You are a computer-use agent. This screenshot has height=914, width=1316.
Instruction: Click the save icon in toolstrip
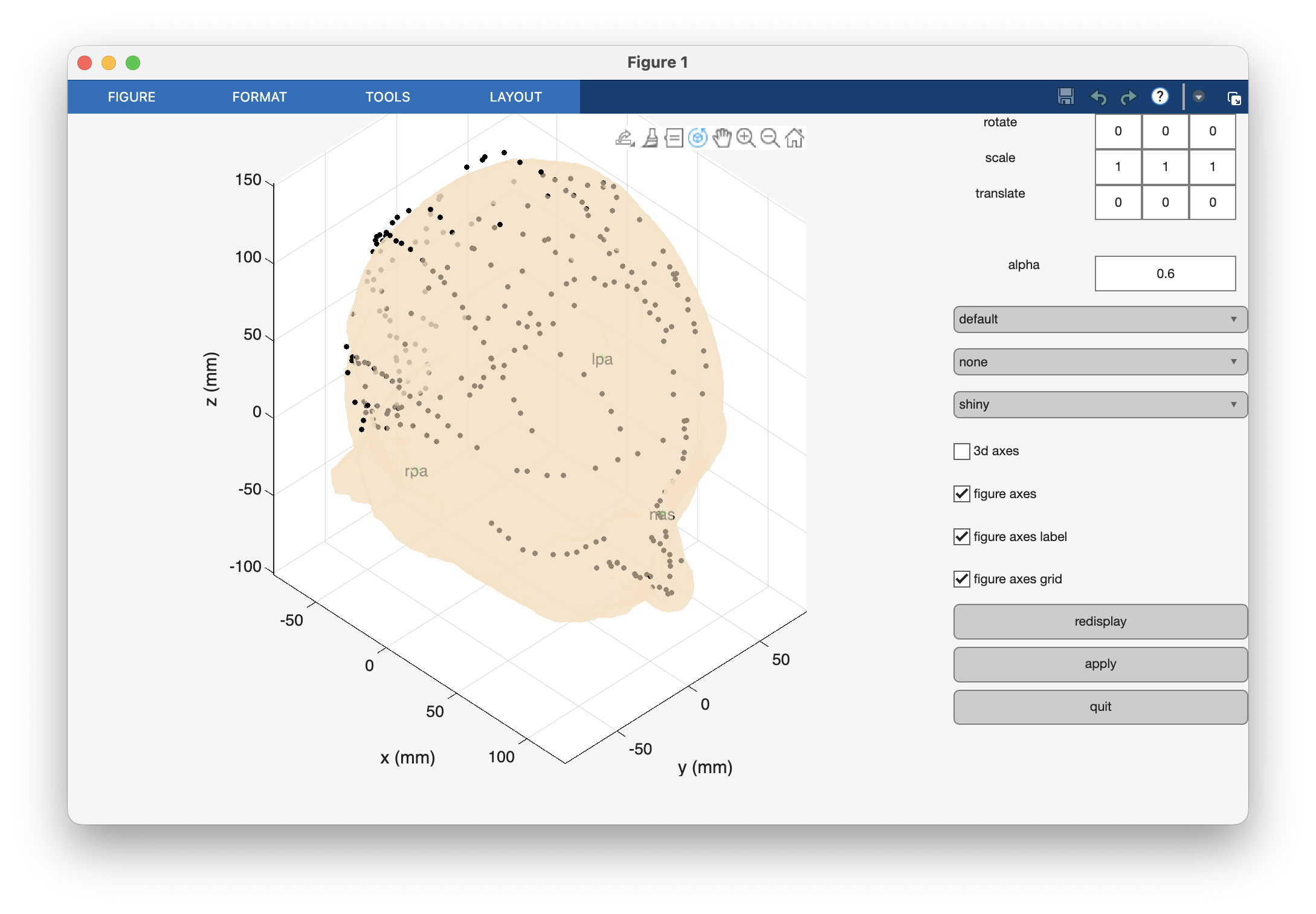coord(1066,97)
